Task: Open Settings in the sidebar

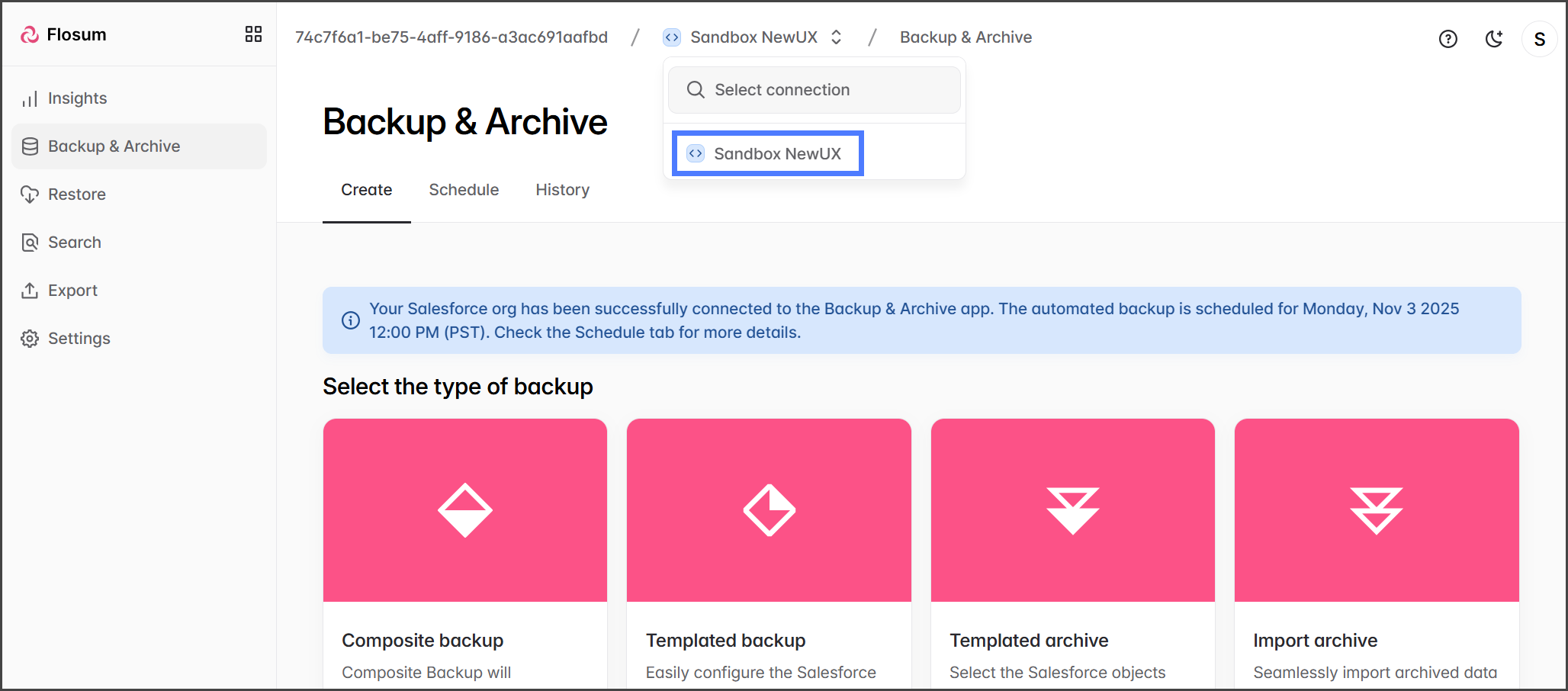Action: 79,339
